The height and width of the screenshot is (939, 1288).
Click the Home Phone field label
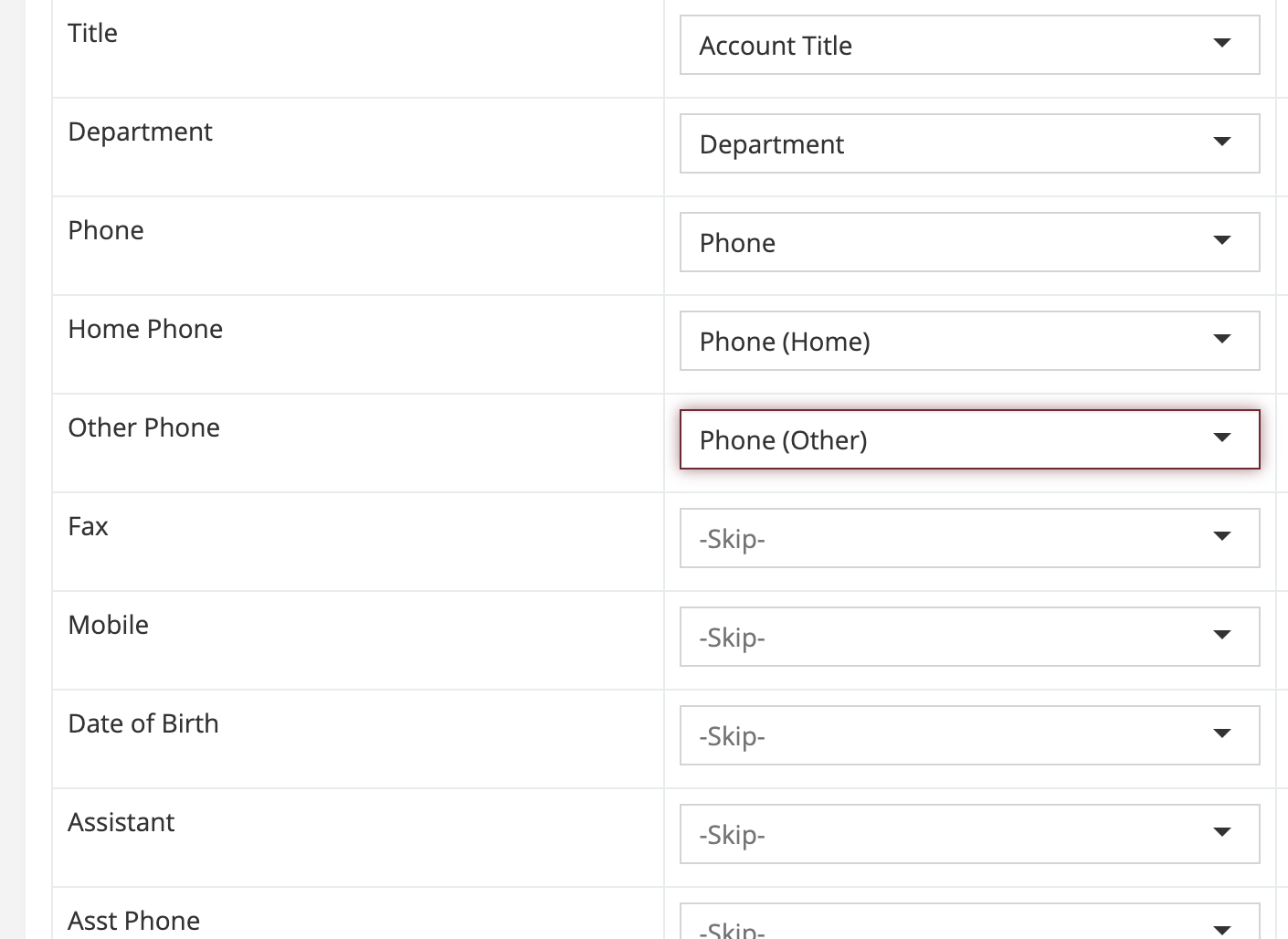pos(145,329)
